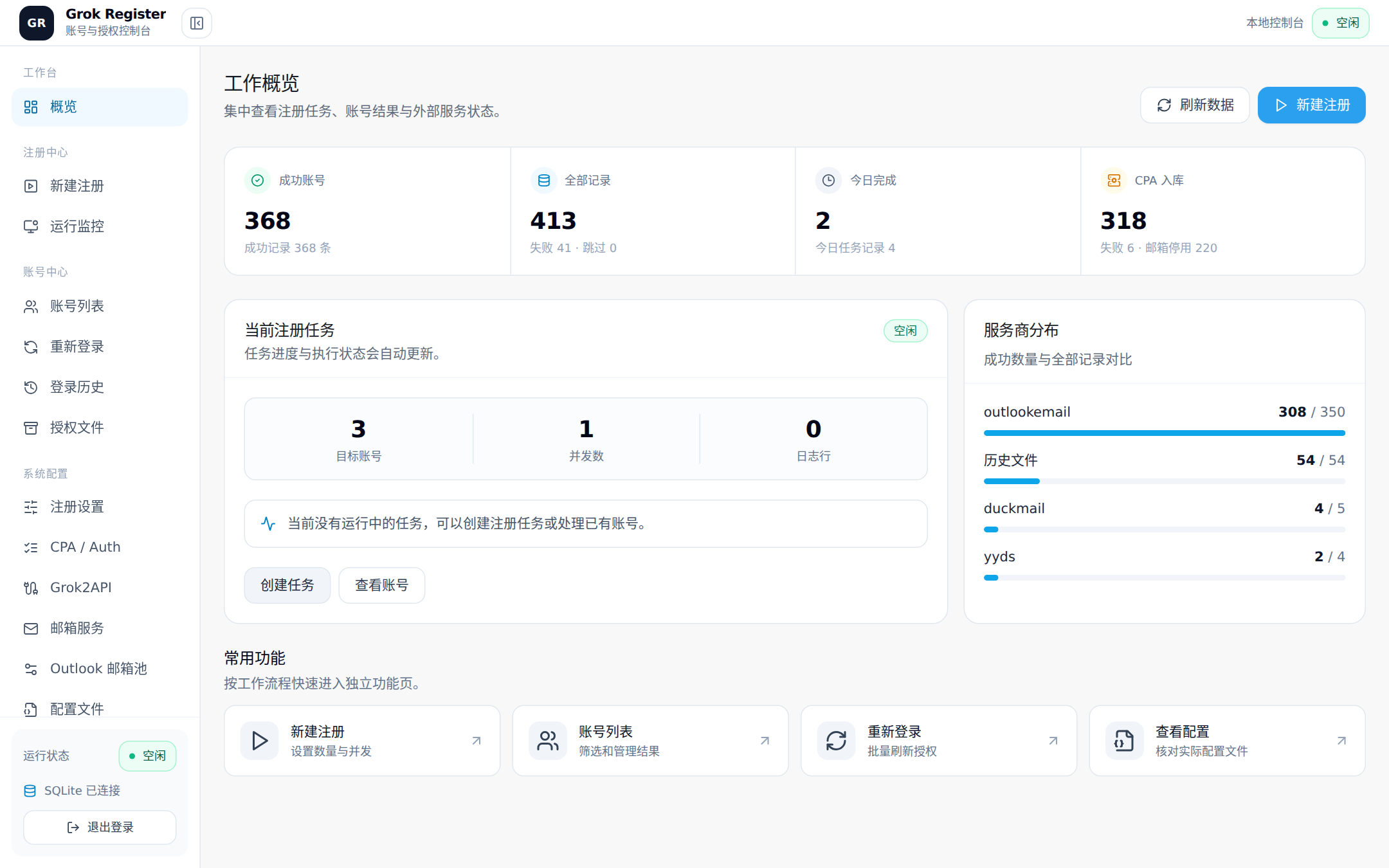Viewport: 1389px width, 868px height.
Task: Click the 创建任务 button
Action: [x=287, y=585]
